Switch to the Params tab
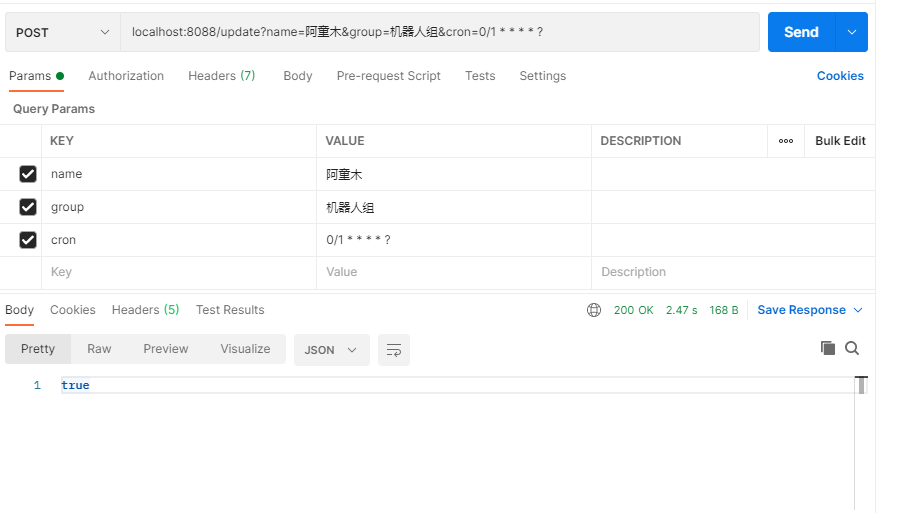This screenshot has width=916, height=513. click(x=36, y=76)
